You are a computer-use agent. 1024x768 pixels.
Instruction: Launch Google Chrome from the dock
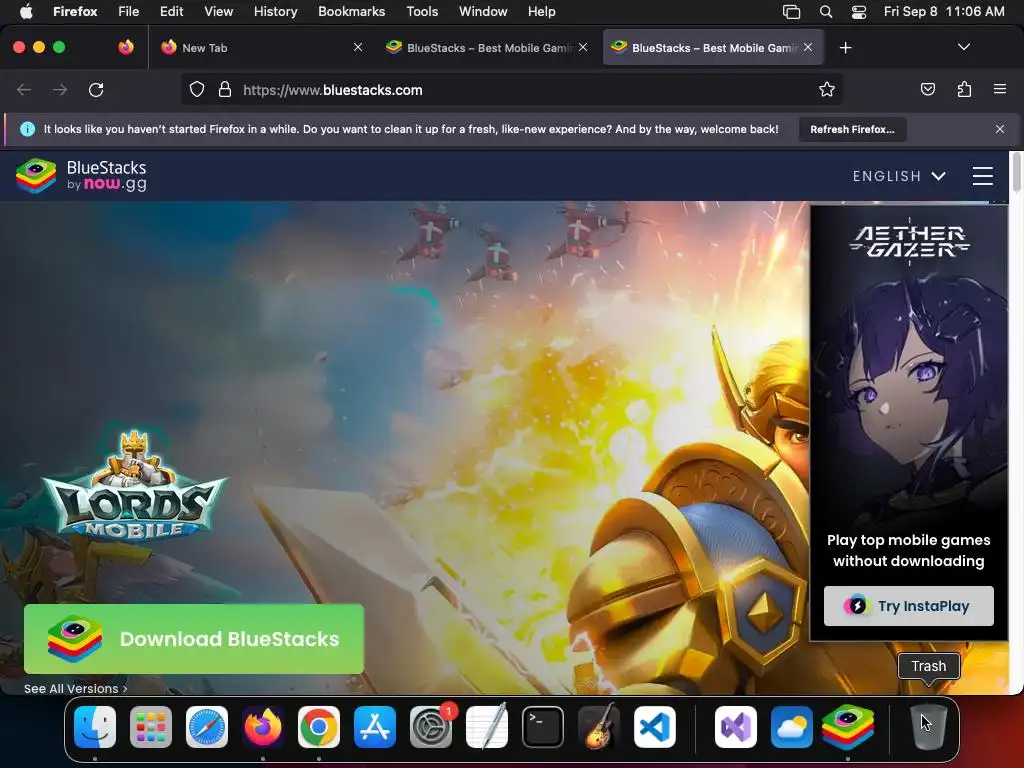point(319,727)
